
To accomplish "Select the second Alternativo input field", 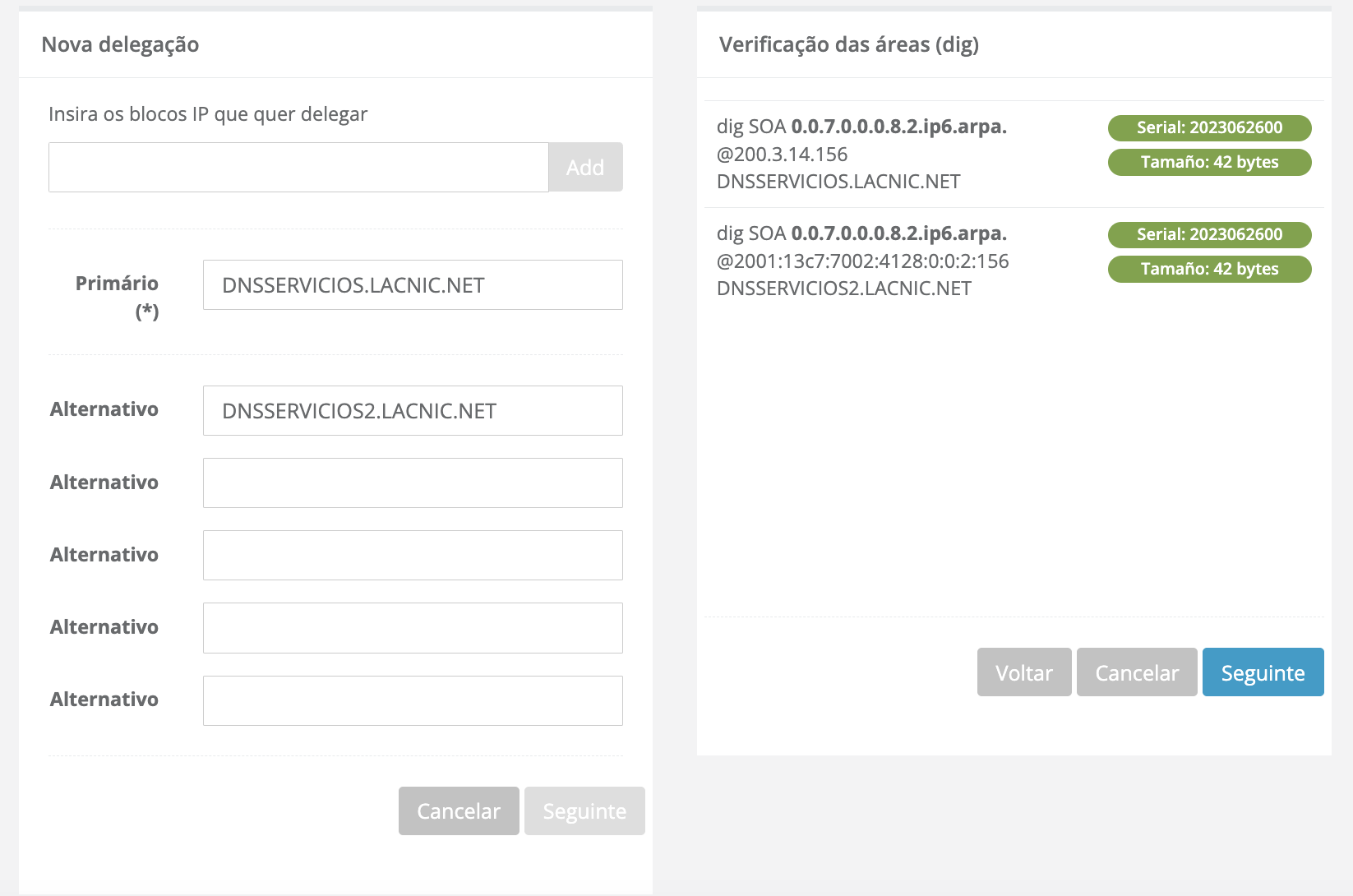I will [413, 483].
